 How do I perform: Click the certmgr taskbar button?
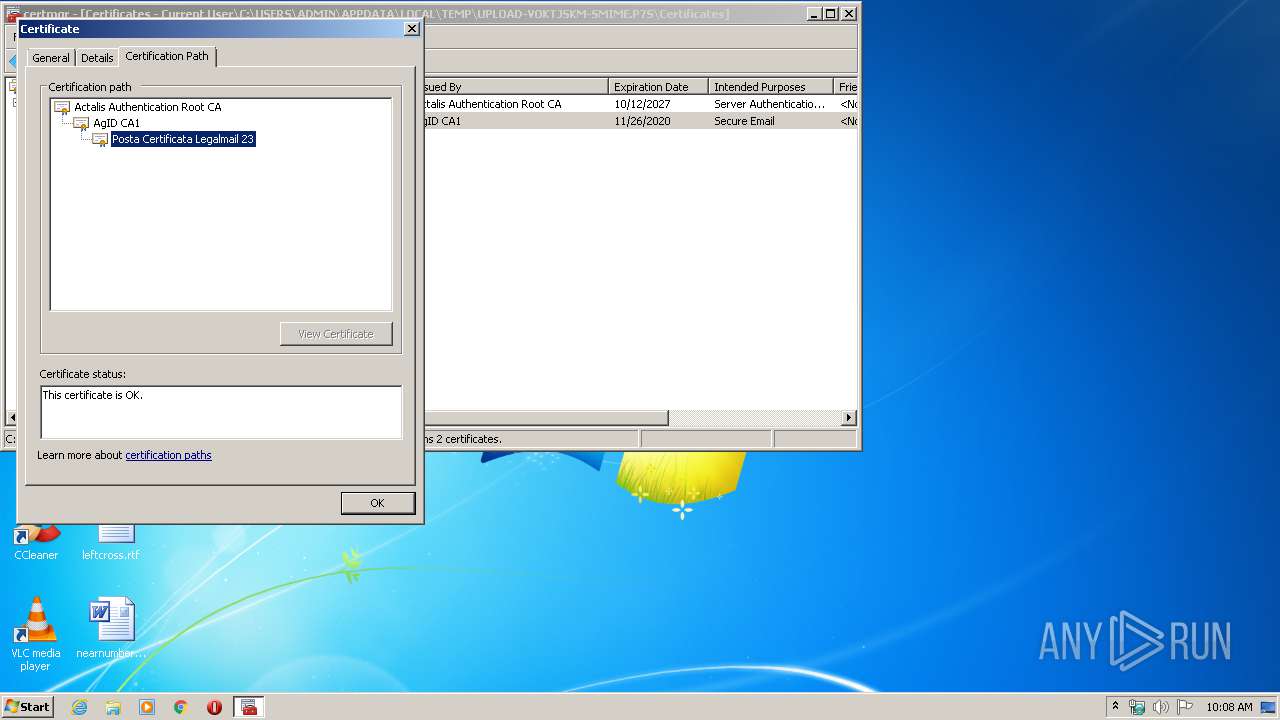click(249, 707)
